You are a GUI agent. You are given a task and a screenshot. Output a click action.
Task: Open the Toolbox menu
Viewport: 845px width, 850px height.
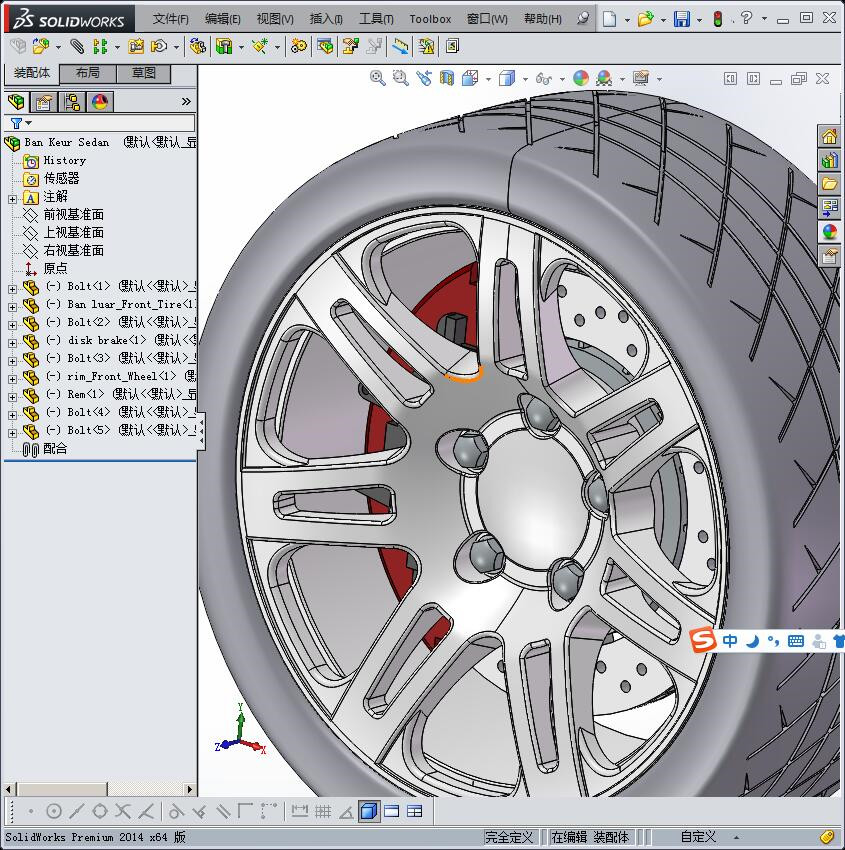point(430,19)
